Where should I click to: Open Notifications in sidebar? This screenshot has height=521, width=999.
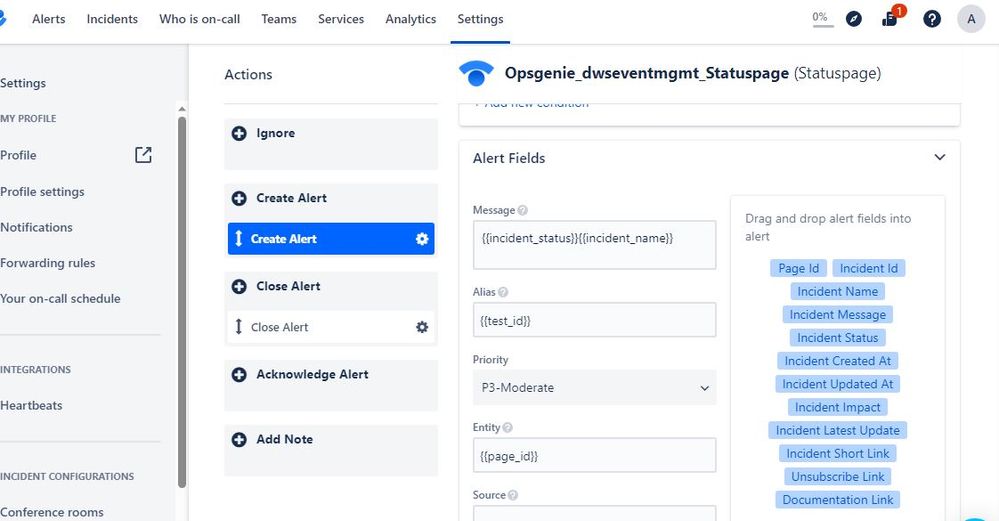(36, 227)
